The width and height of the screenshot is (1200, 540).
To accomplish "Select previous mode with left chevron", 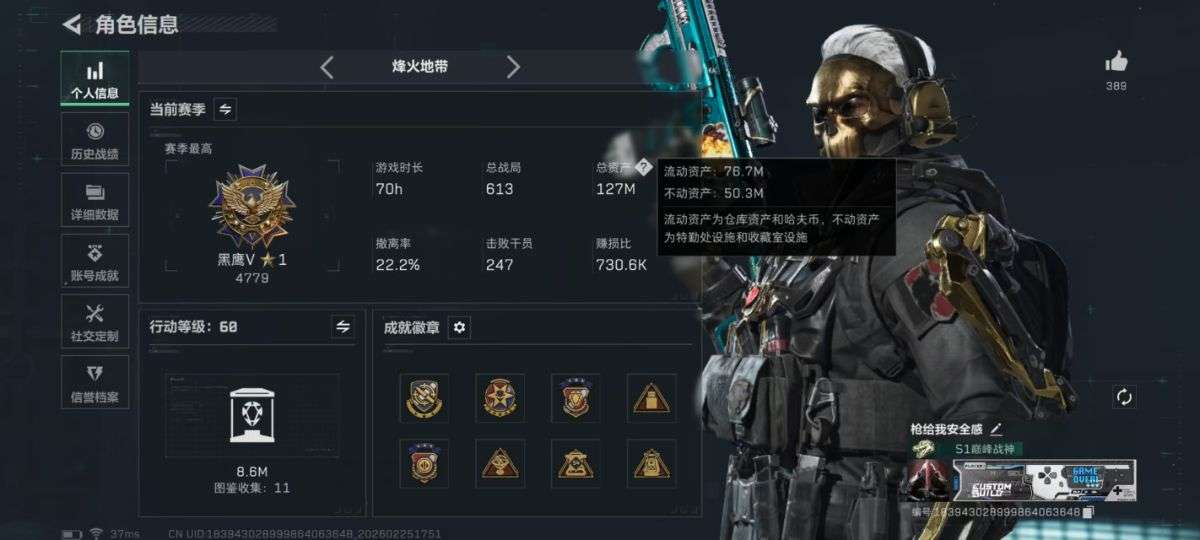I will click(326, 67).
